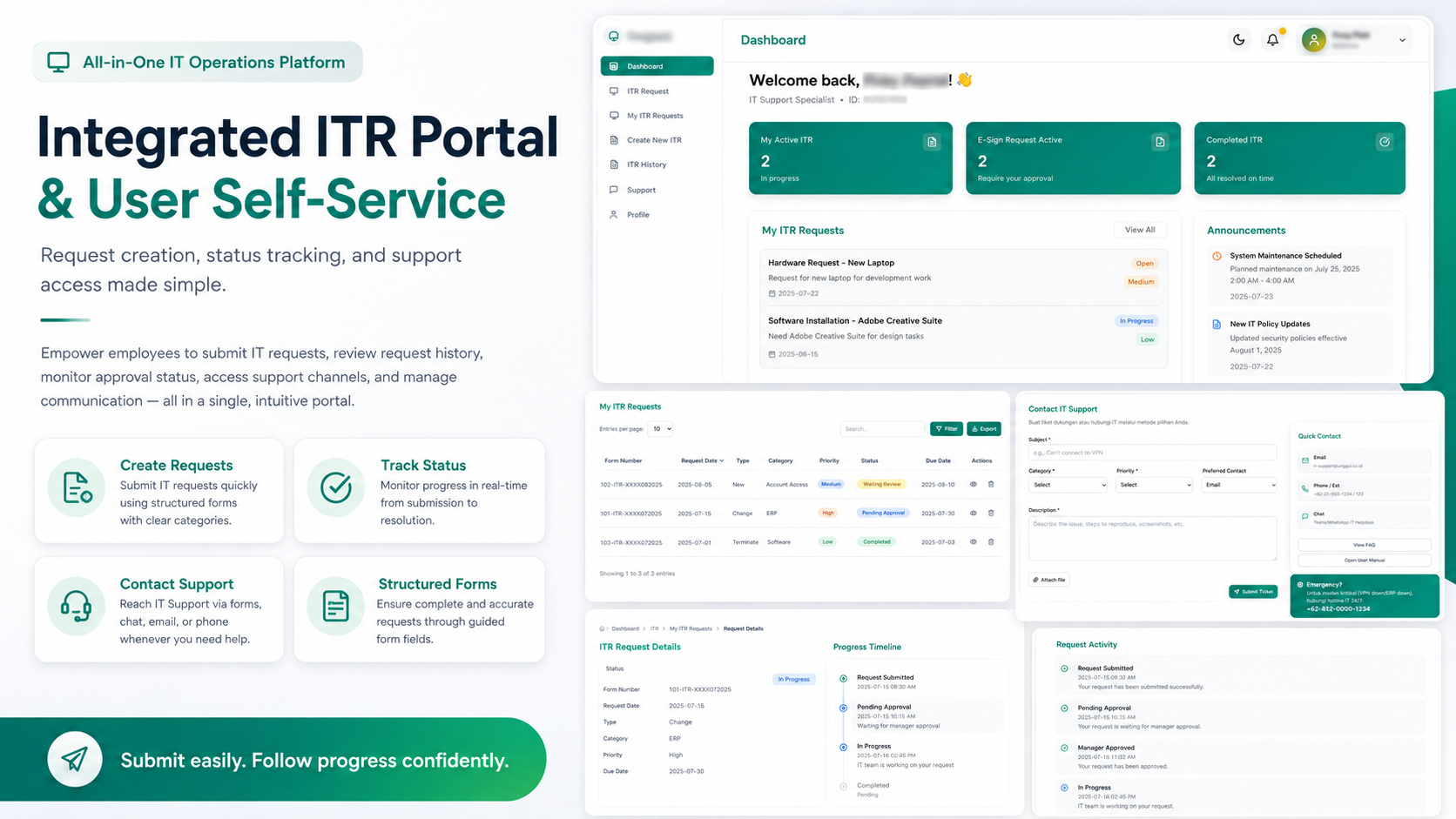Click the Phone icon in Quick Contact
Screen dimensions: 1456x819
point(1304,488)
